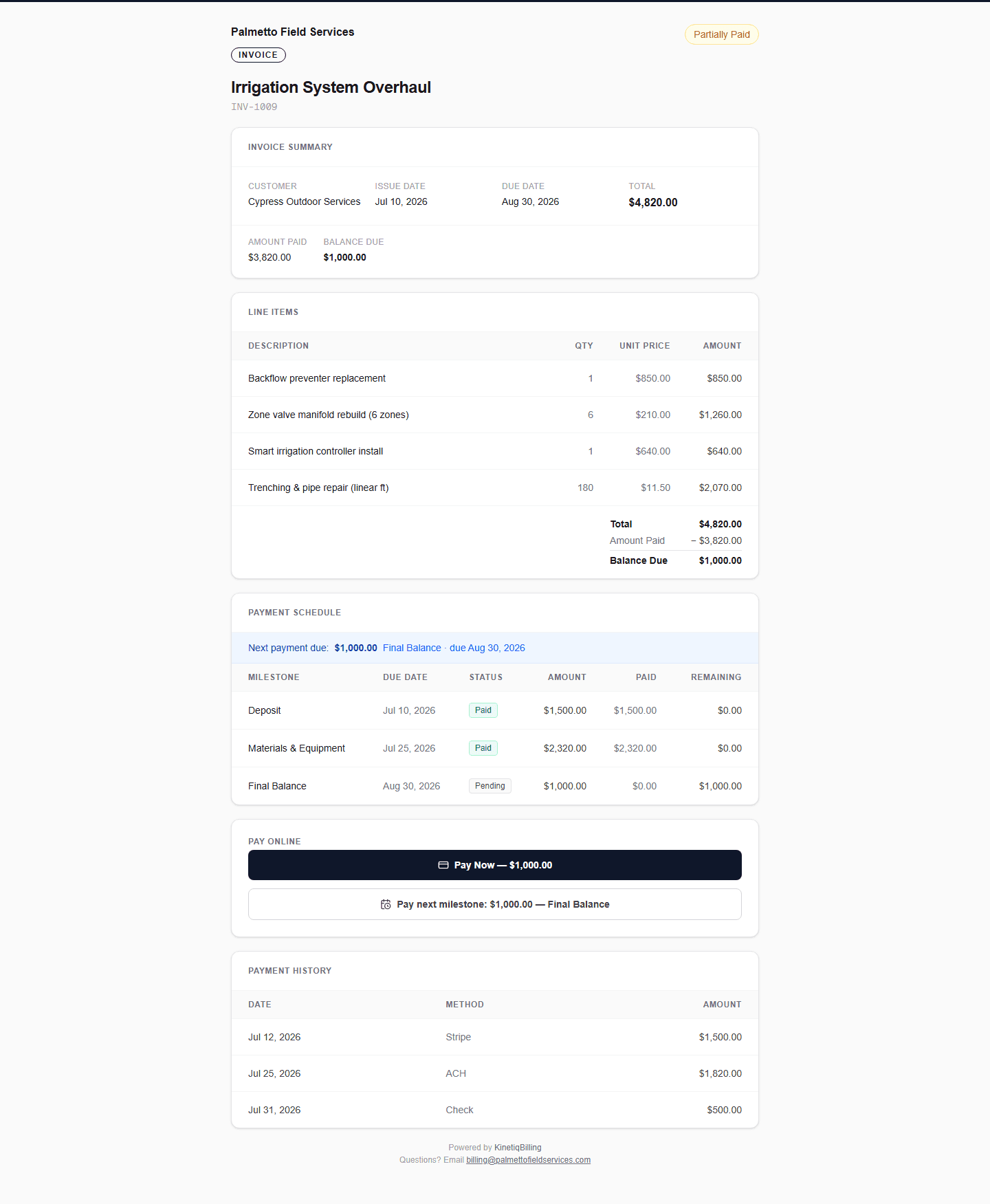Click the METHOD column header
This screenshot has width=990, height=1204.
click(x=465, y=1005)
